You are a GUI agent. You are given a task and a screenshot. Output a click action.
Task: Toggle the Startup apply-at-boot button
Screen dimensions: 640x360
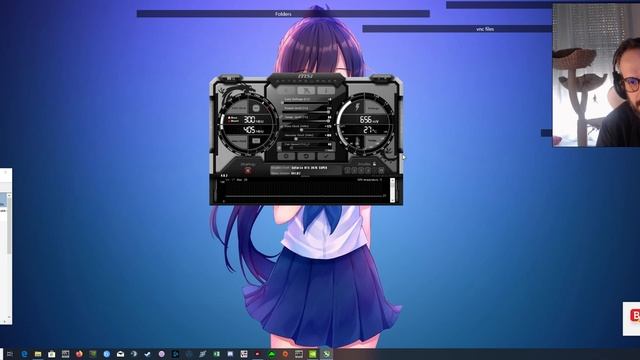(x=248, y=170)
